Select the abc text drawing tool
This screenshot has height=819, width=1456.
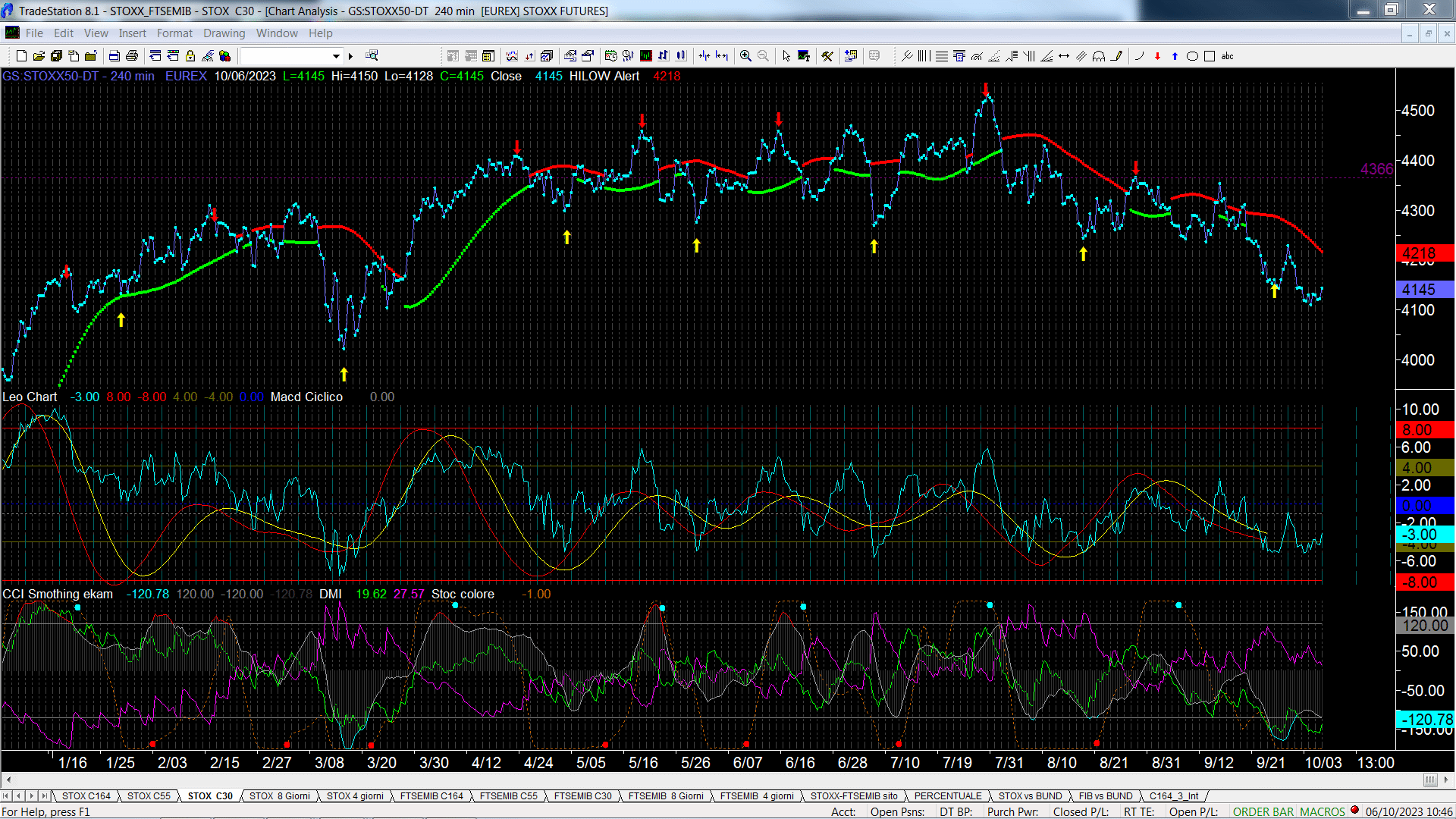point(1227,55)
